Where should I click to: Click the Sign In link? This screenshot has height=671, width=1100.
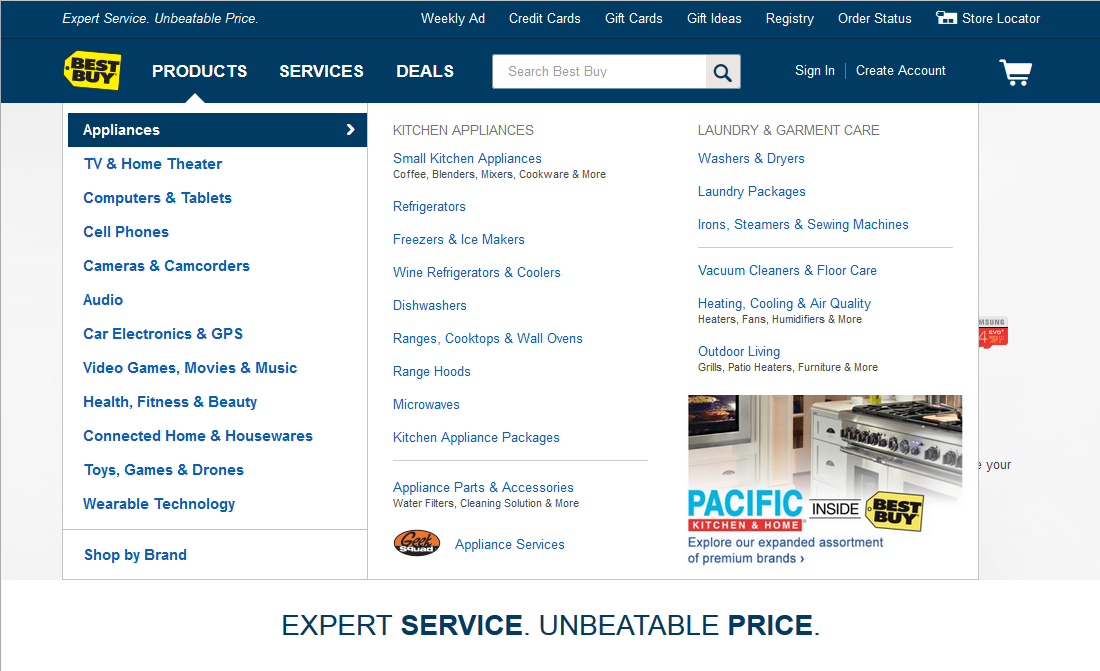tap(814, 70)
